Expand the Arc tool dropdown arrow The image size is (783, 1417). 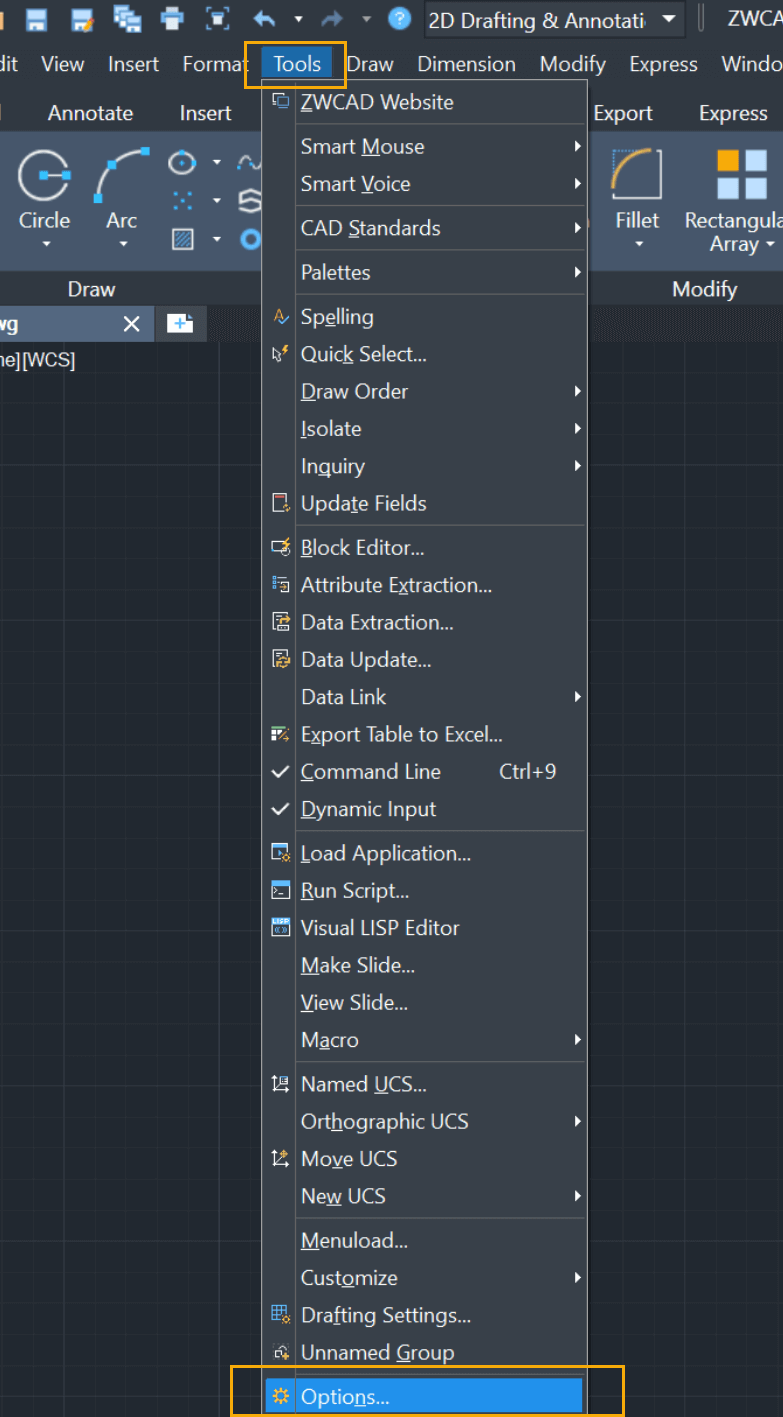click(122, 244)
